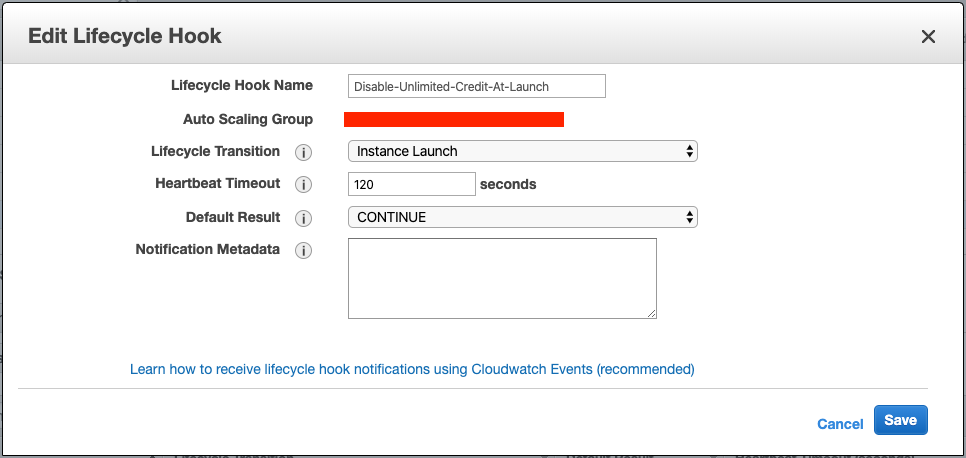Image resolution: width=966 pixels, height=458 pixels.
Task: Cancel editing the lifecycle hook
Action: (x=840, y=424)
